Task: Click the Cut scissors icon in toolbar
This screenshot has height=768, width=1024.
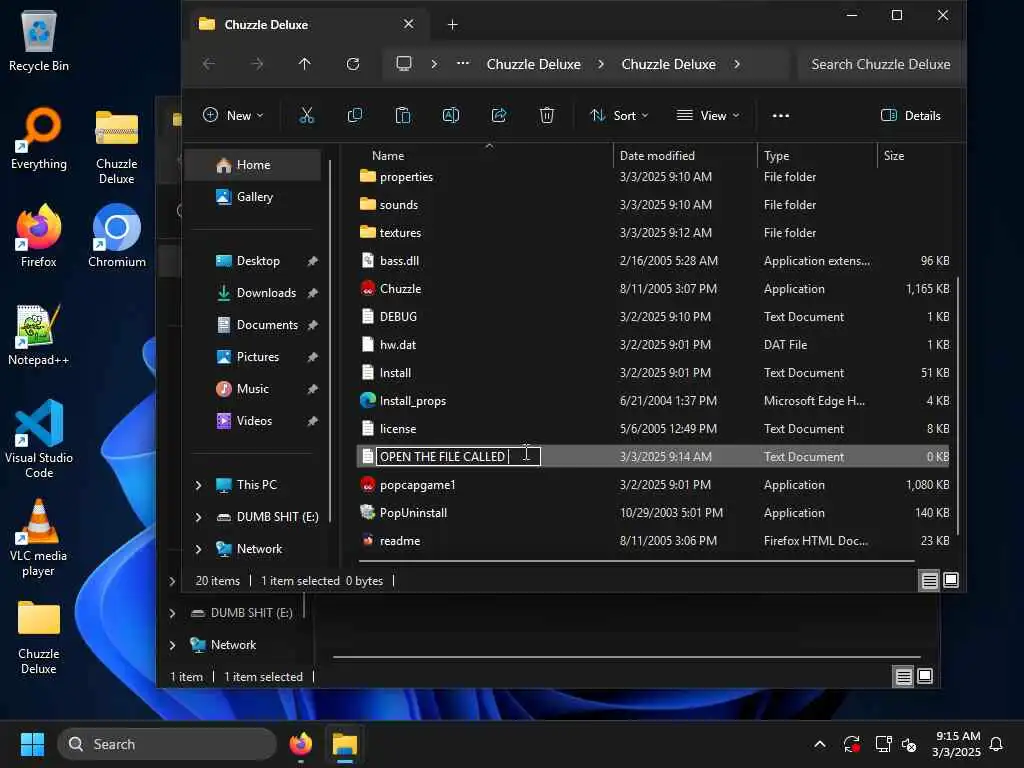Action: [x=306, y=116]
